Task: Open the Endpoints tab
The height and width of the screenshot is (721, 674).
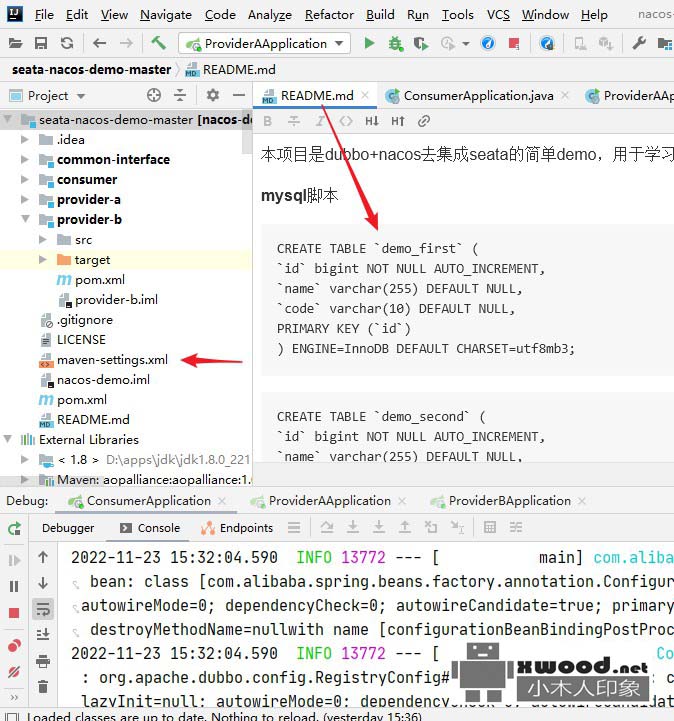Action: [237, 528]
